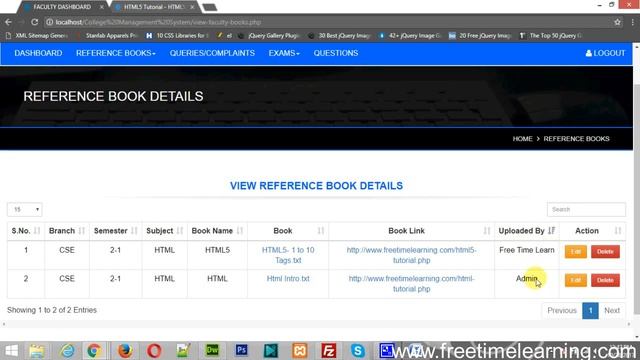Open Photoshop from the taskbar

[241, 350]
